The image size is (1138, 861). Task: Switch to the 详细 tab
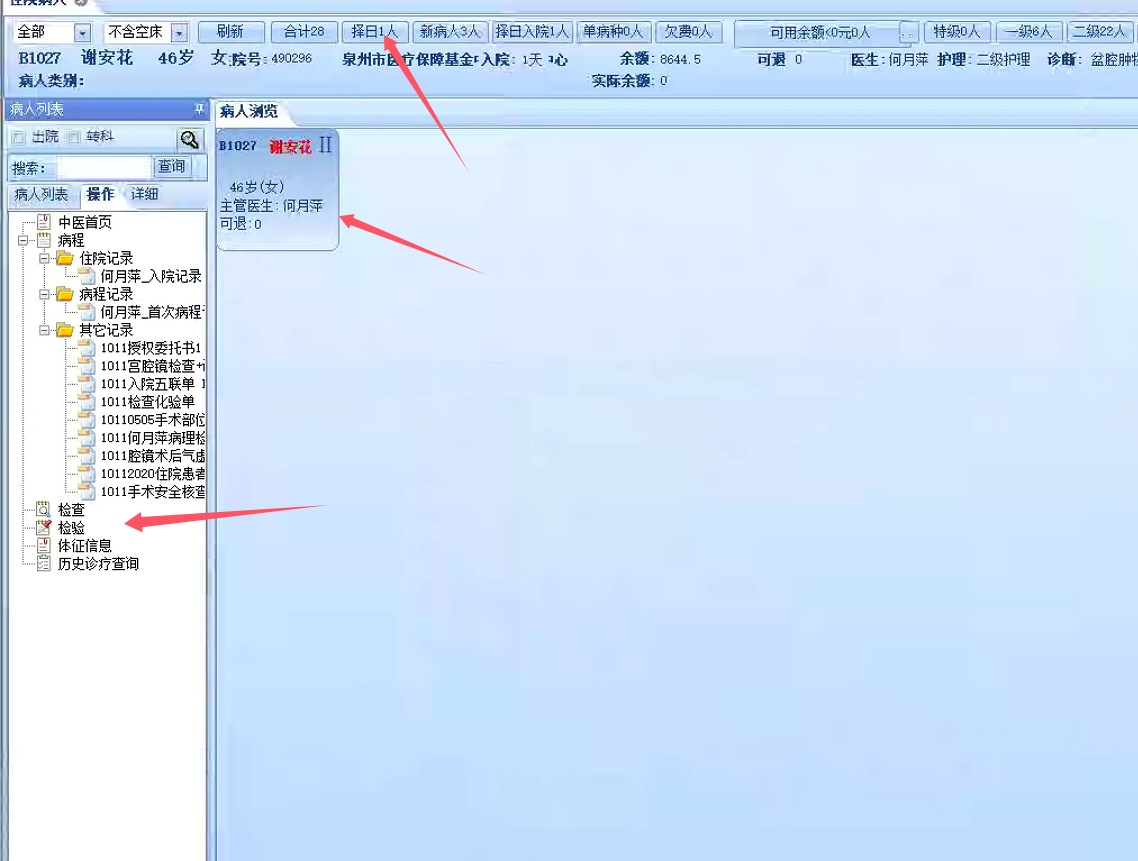click(x=144, y=194)
